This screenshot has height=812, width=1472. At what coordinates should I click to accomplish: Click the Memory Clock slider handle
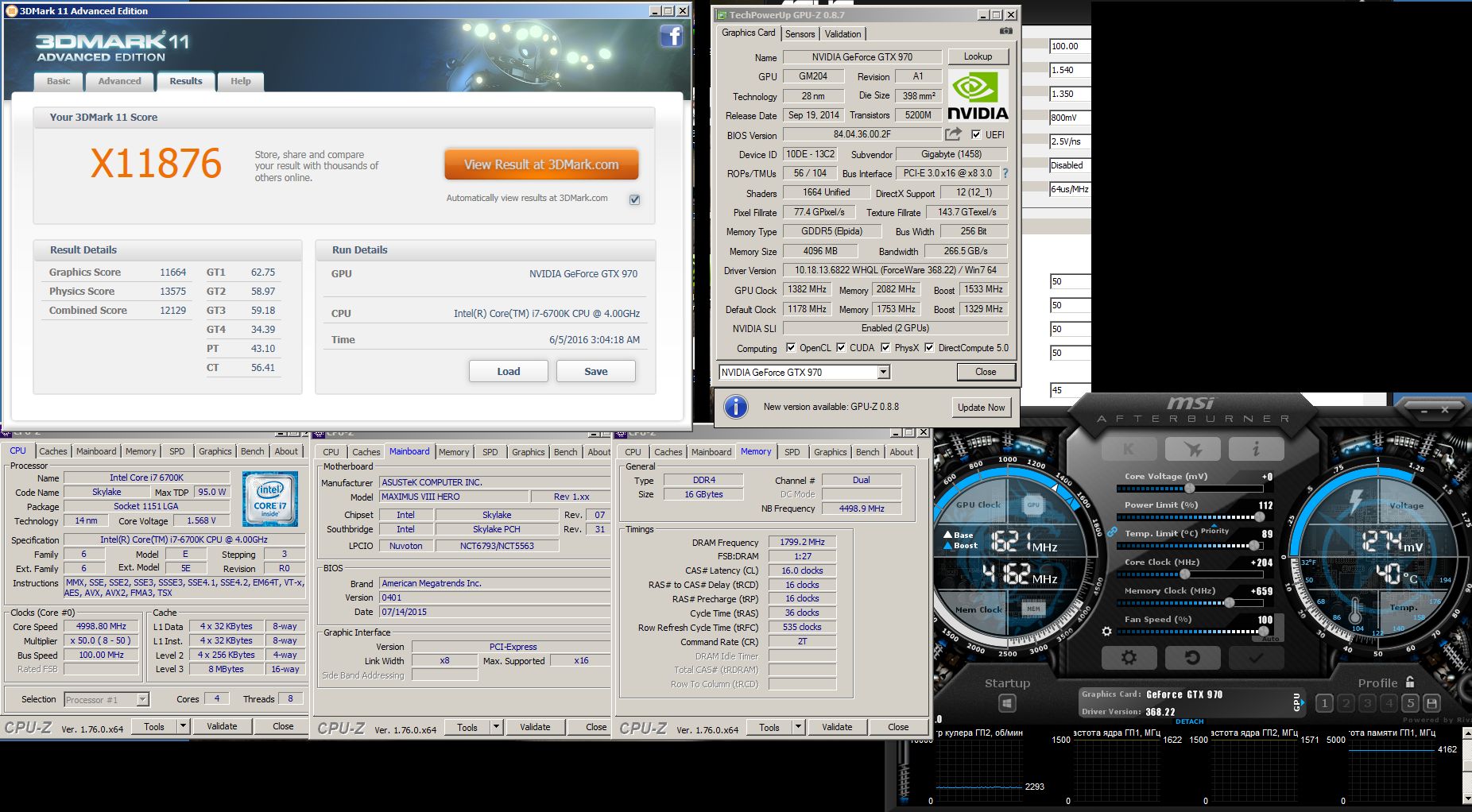point(1229,603)
